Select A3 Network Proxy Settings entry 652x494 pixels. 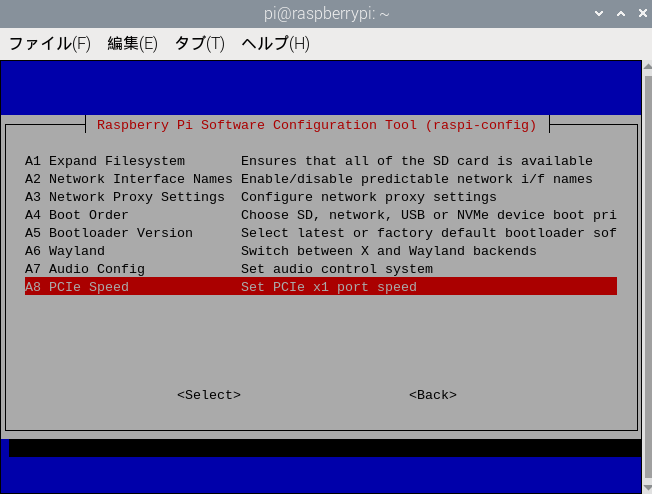point(321,197)
